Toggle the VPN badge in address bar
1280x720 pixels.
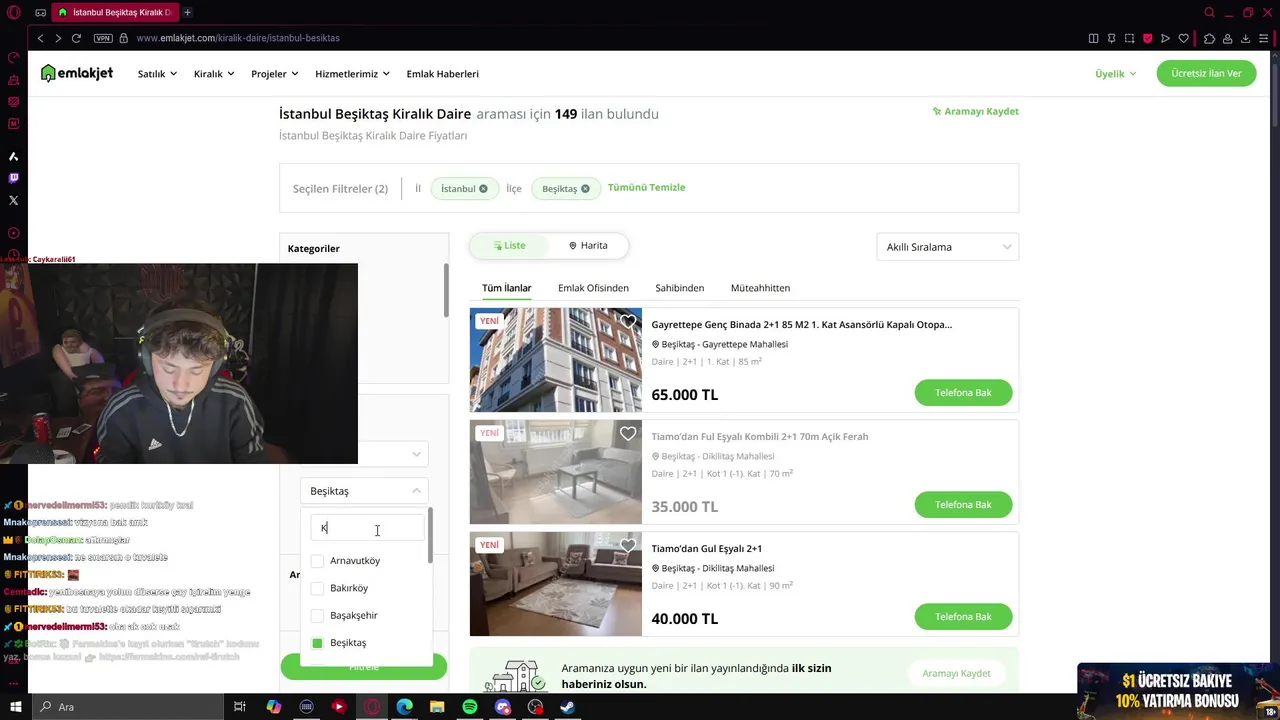click(103, 38)
